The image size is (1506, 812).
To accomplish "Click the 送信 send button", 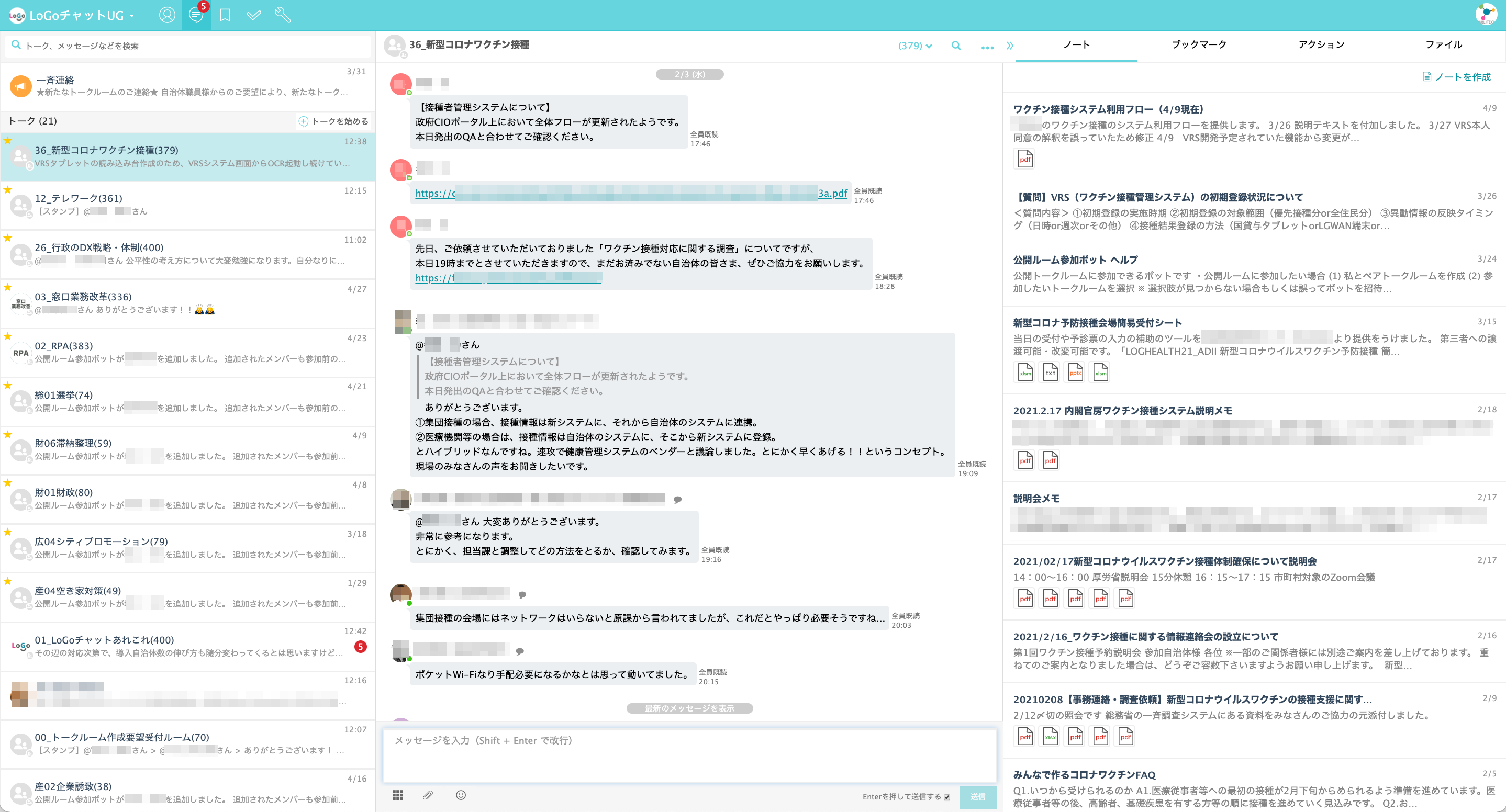I will click(x=977, y=797).
